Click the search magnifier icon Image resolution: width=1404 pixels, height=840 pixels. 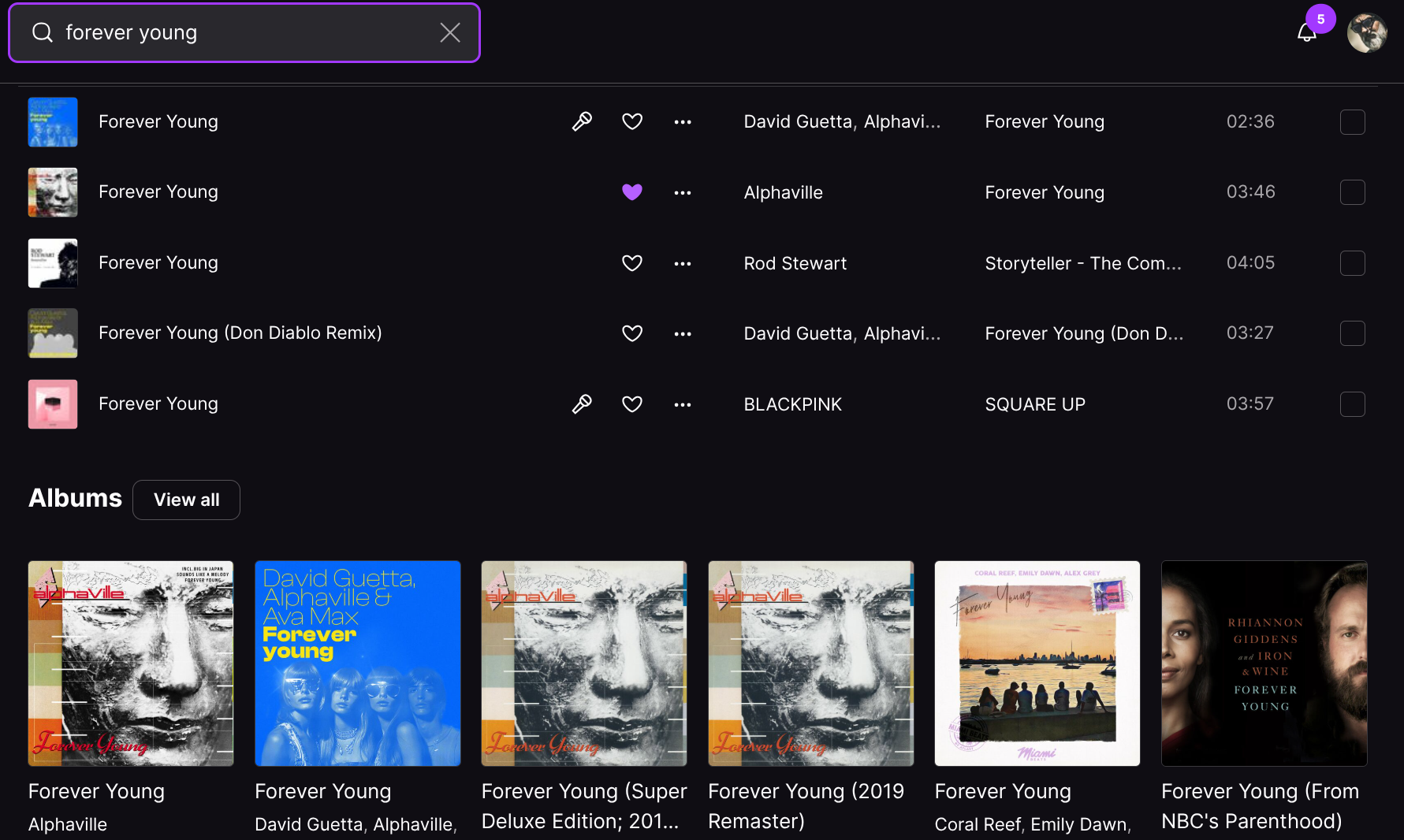[42, 32]
